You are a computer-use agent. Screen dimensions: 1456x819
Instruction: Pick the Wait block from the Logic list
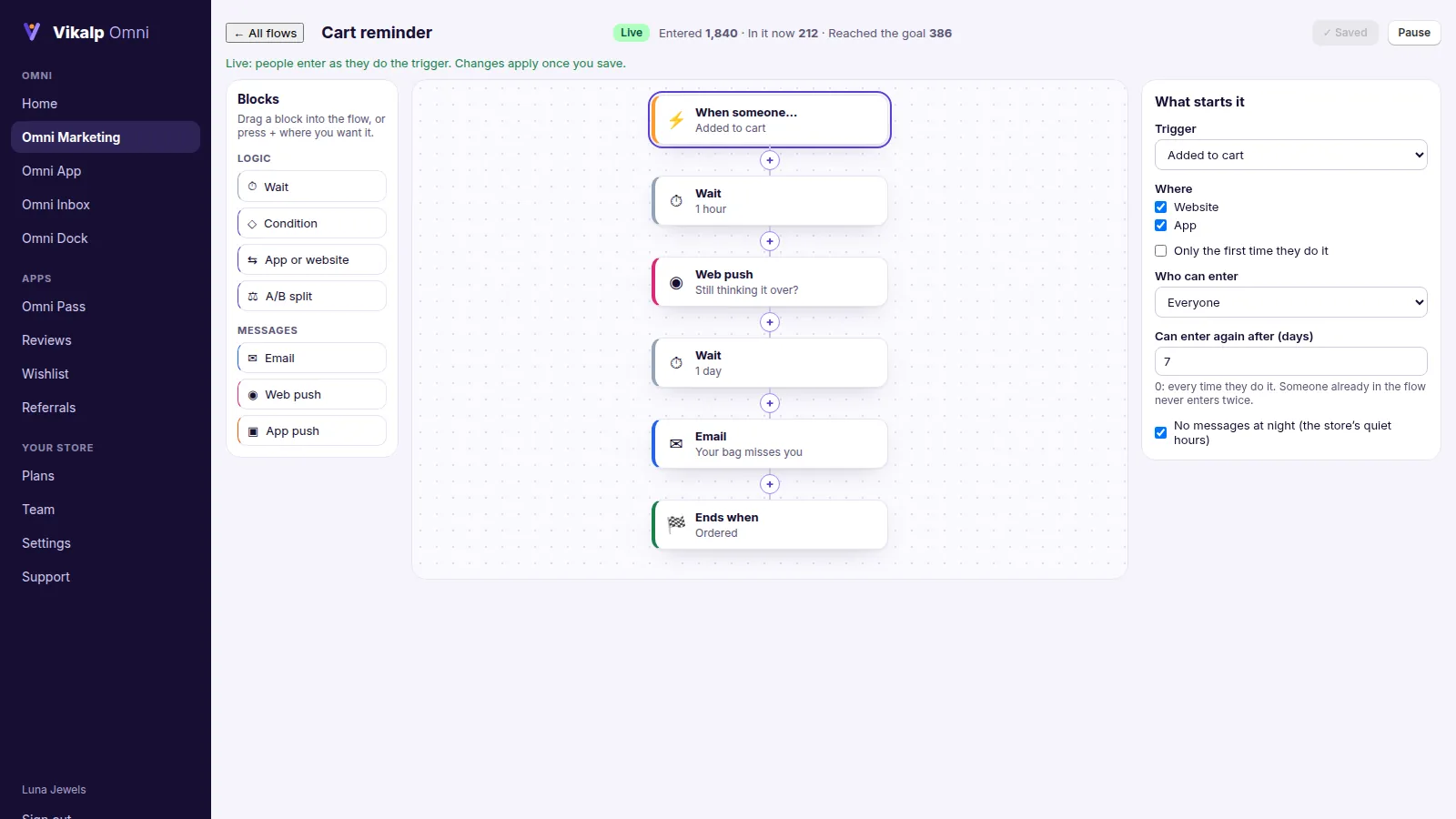[312, 187]
